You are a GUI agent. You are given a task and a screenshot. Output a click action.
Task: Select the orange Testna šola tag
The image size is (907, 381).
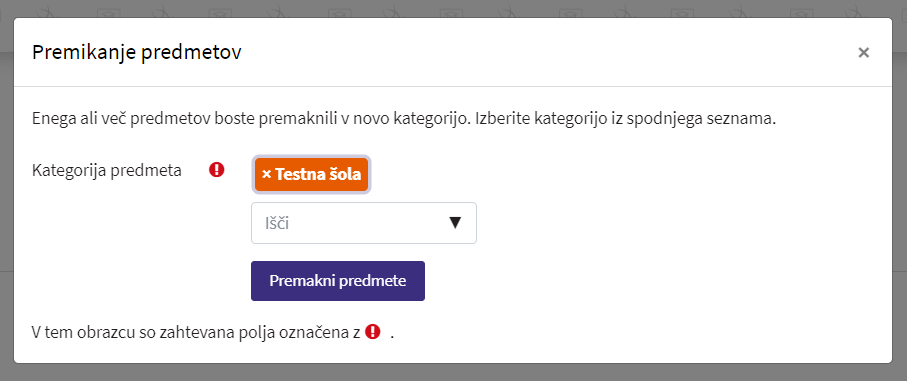tap(311, 174)
